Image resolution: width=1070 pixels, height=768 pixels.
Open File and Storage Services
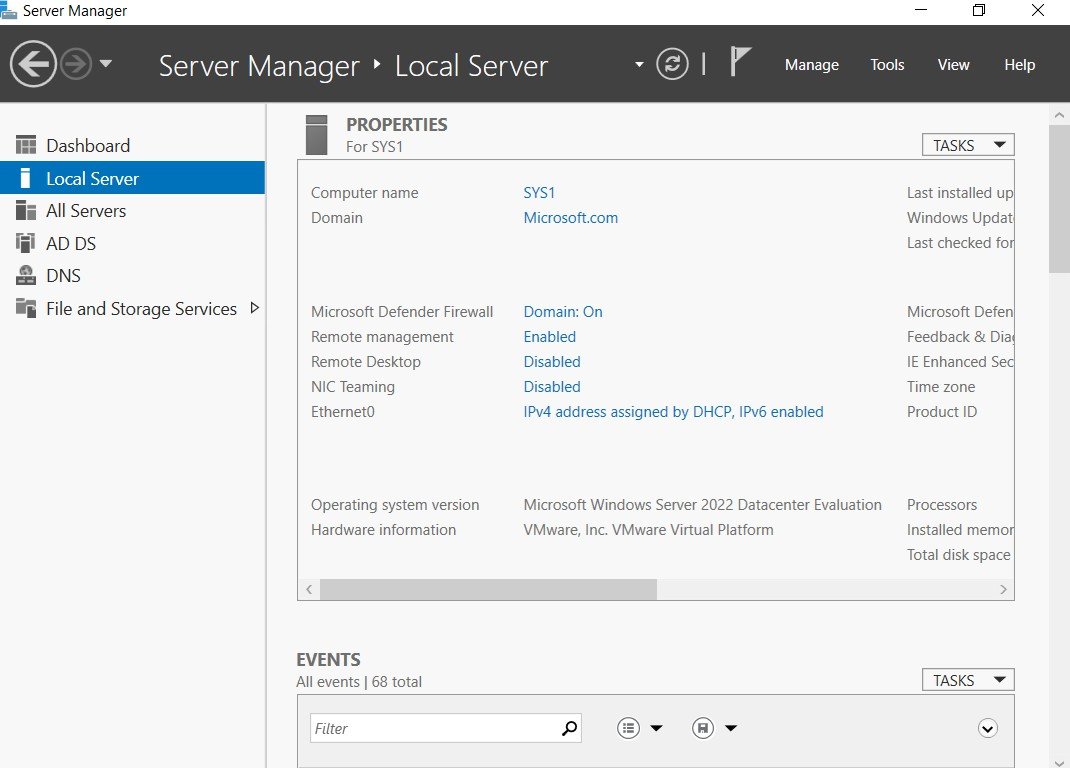[141, 309]
